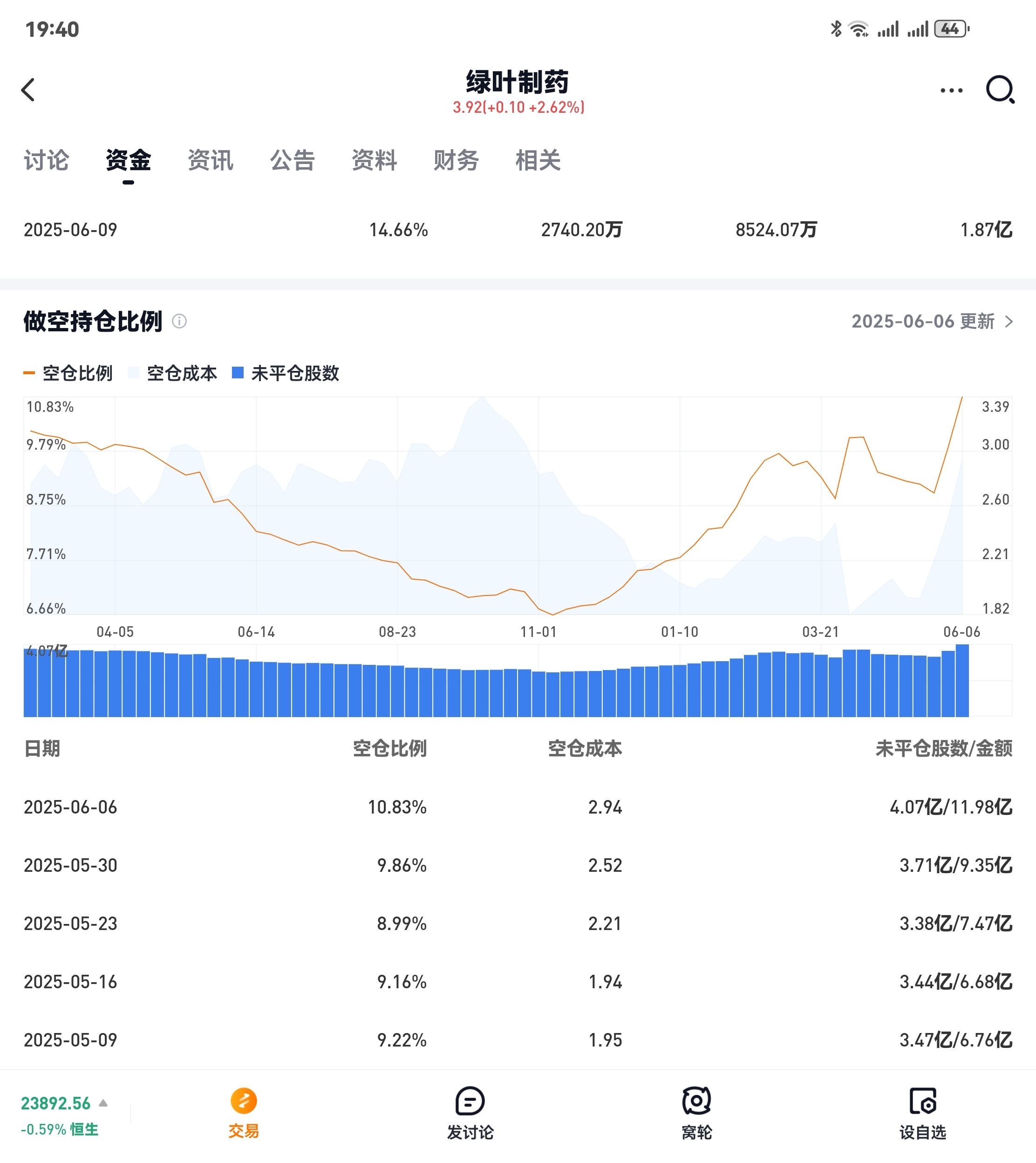Select the 2025-05-30 row date
1036x1163 pixels.
[71, 865]
